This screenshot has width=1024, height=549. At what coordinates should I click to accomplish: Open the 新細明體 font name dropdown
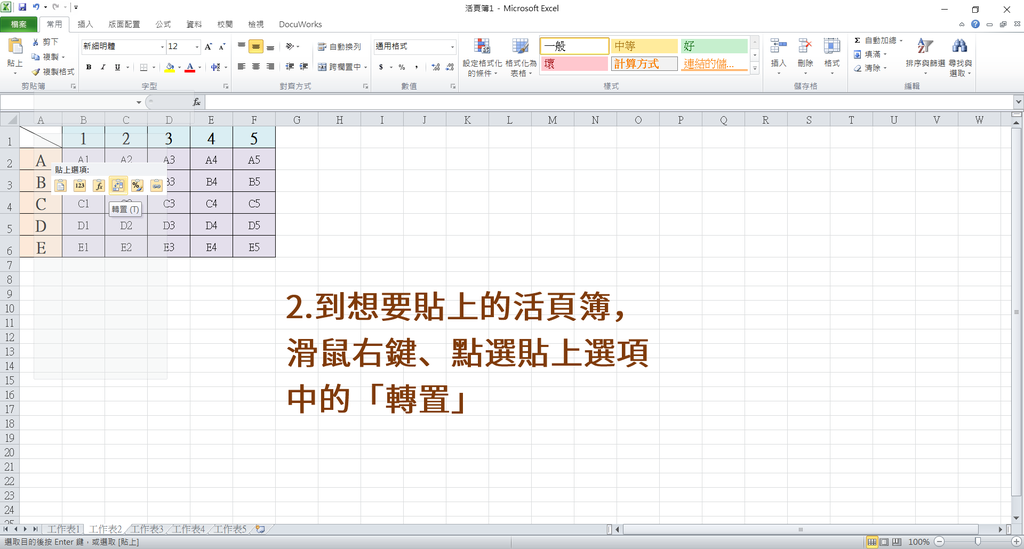pos(162,47)
